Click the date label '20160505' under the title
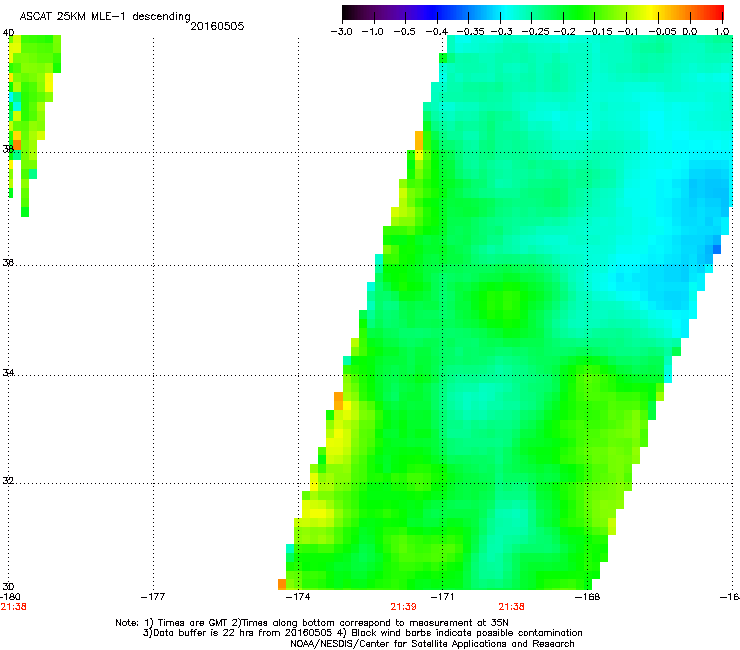 coord(217,26)
